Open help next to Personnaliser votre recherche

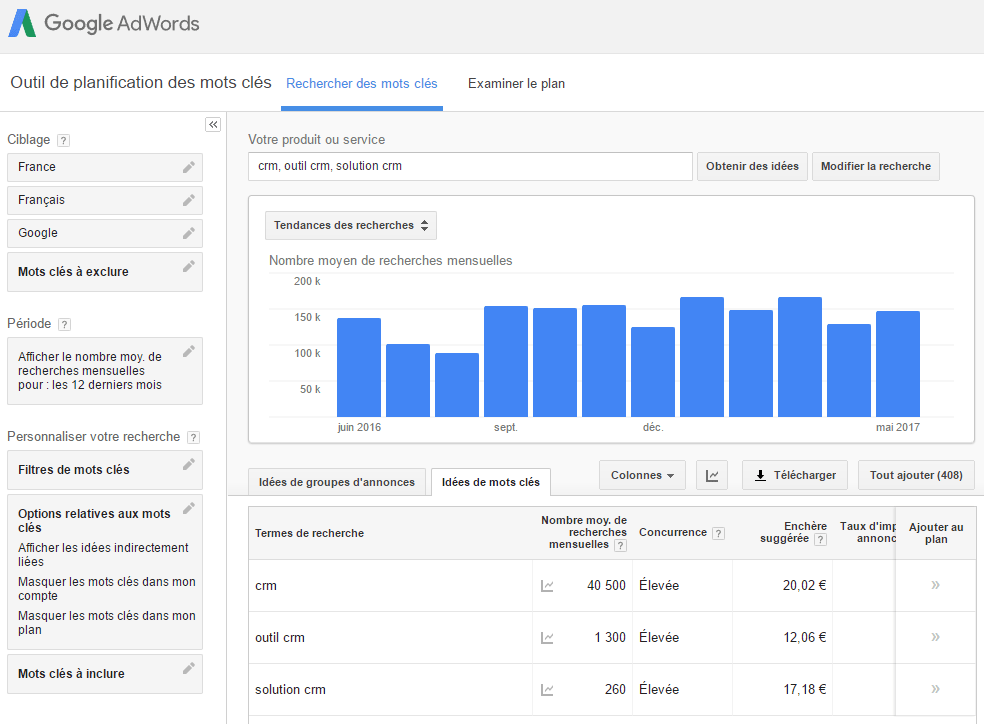(x=193, y=437)
